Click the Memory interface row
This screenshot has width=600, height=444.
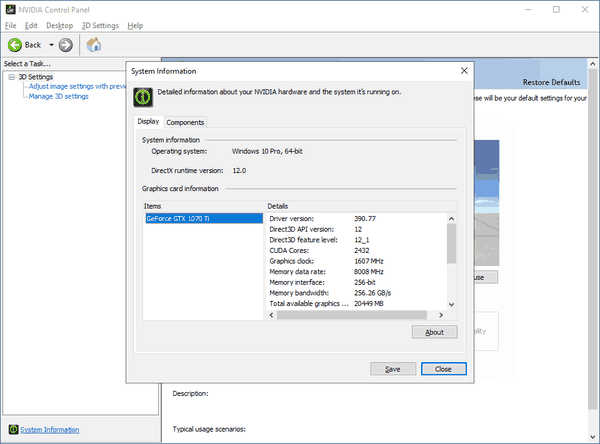click(356, 282)
